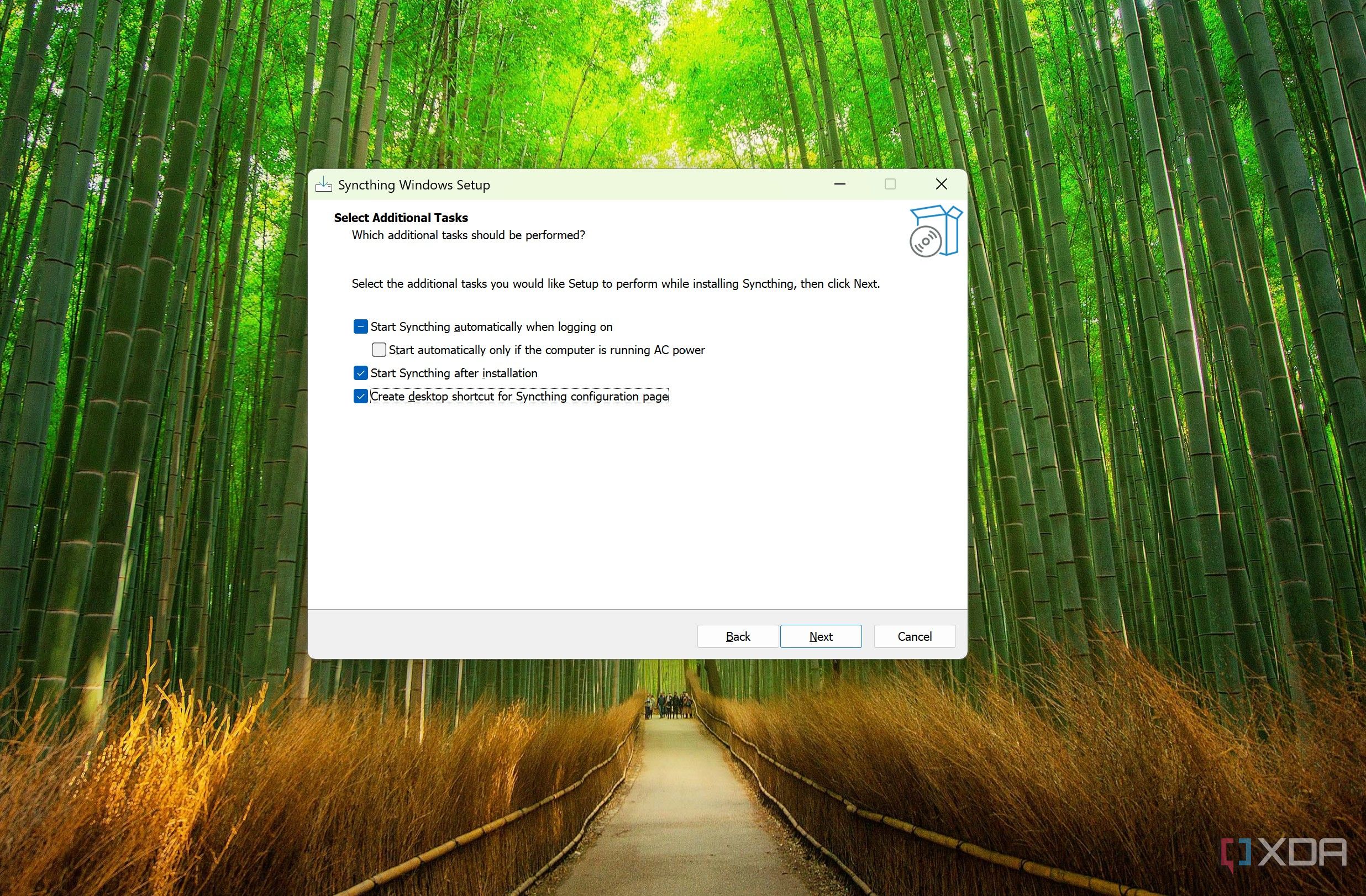
Task: Uncheck the create desktop shortcut checkbox
Action: coord(360,397)
